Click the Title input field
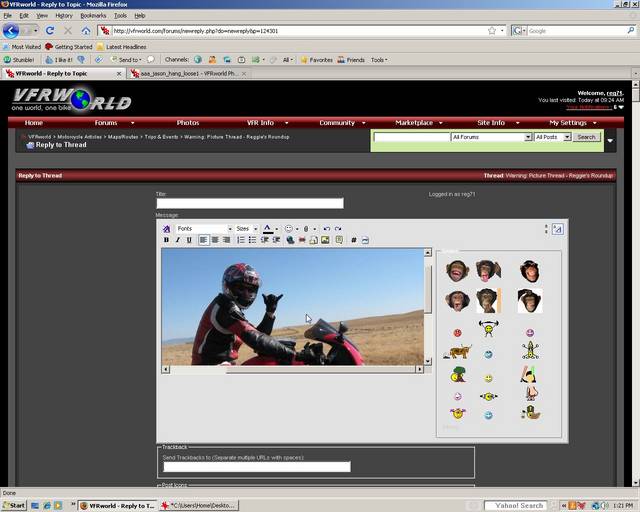This screenshot has height=512, width=640. click(249, 203)
